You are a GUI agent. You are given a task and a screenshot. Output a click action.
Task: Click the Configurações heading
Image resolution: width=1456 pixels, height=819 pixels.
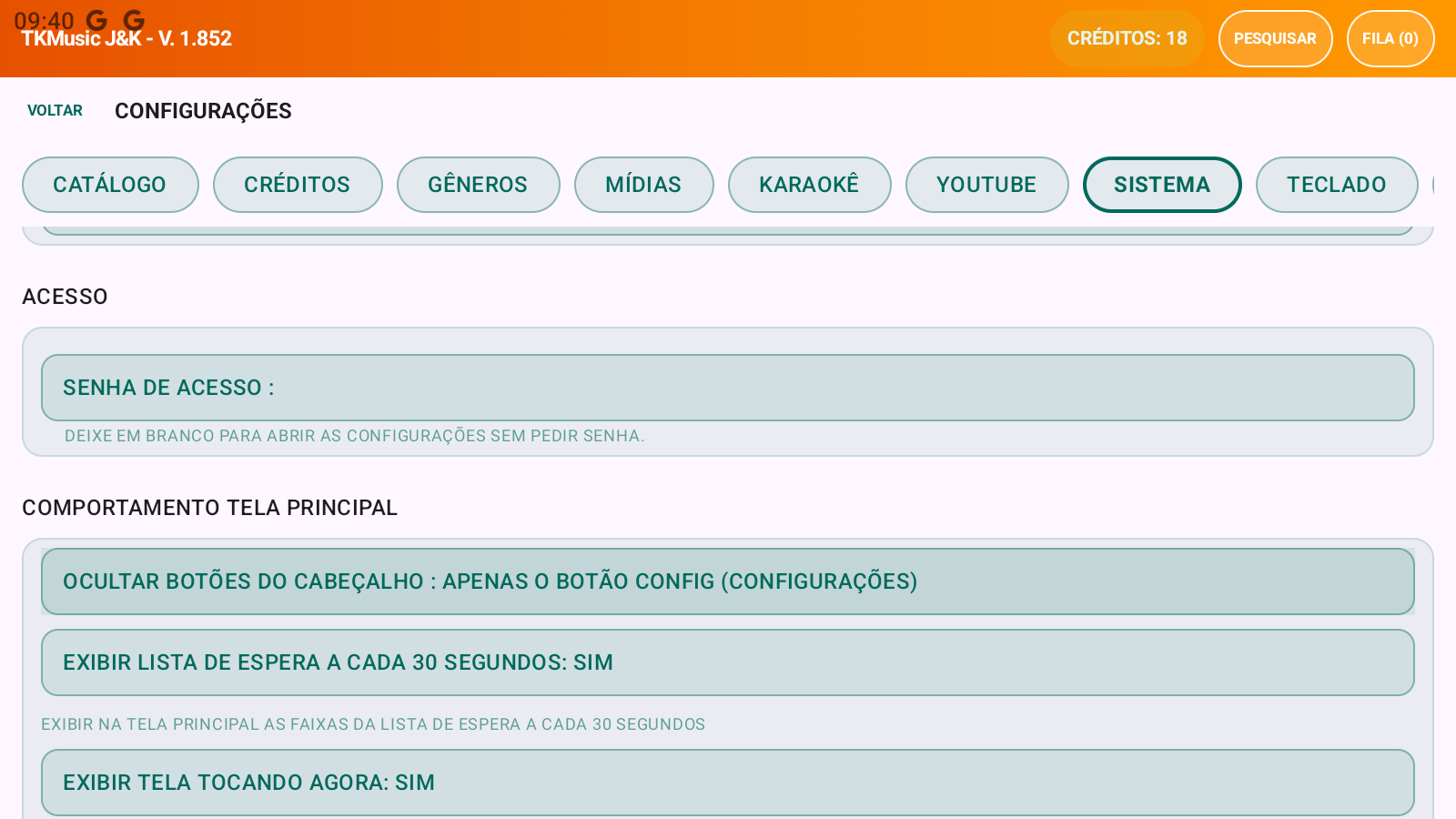click(203, 111)
